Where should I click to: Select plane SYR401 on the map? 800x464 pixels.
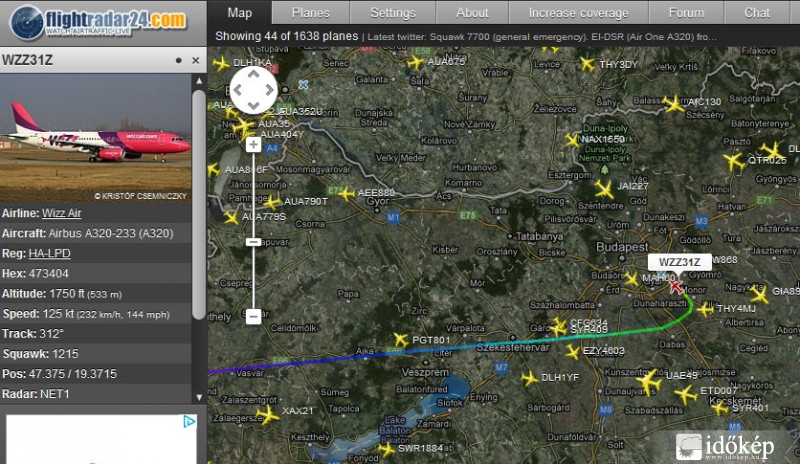tap(720, 408)
